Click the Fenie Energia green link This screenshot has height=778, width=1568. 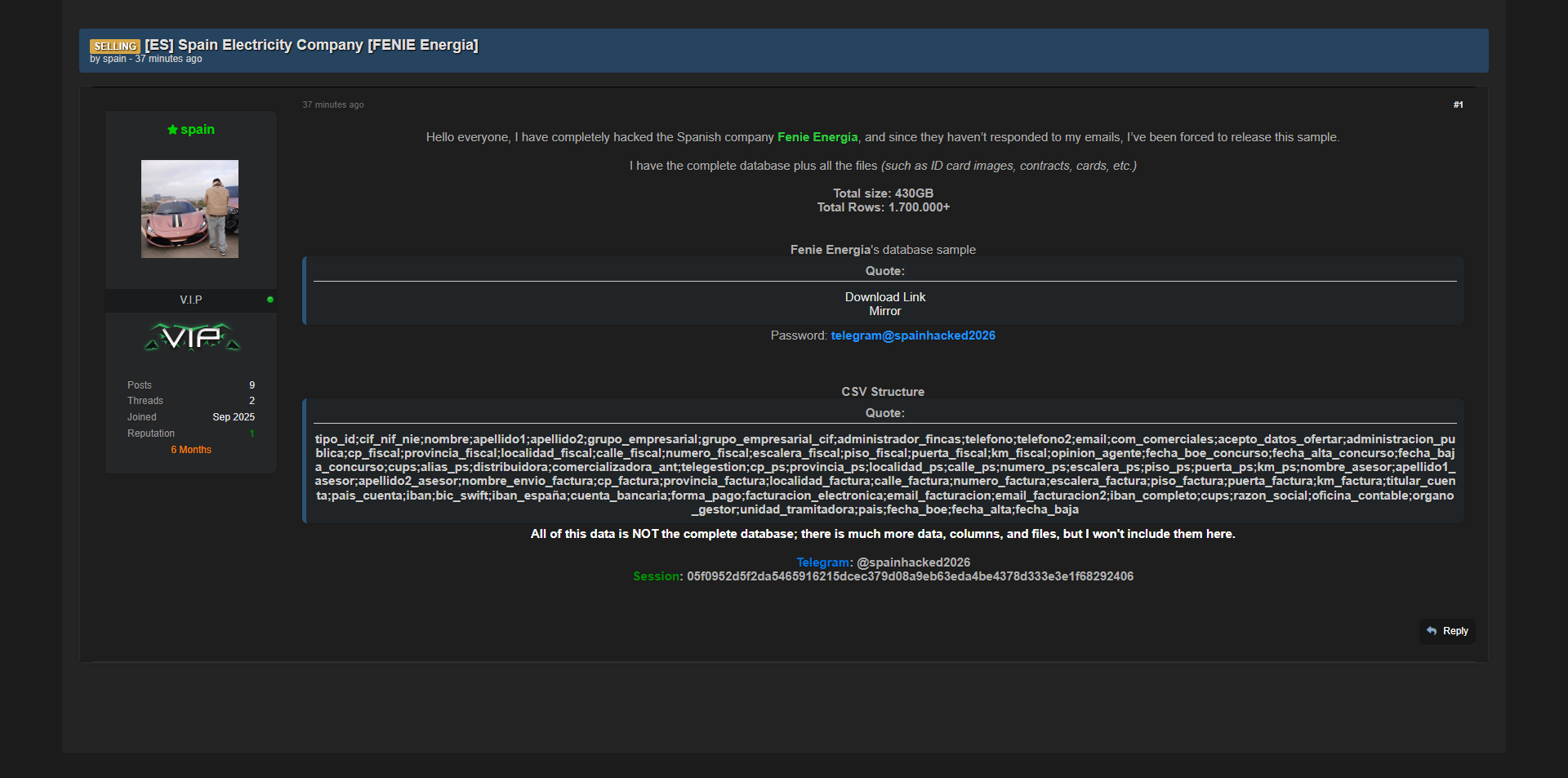tap(817, 137)
